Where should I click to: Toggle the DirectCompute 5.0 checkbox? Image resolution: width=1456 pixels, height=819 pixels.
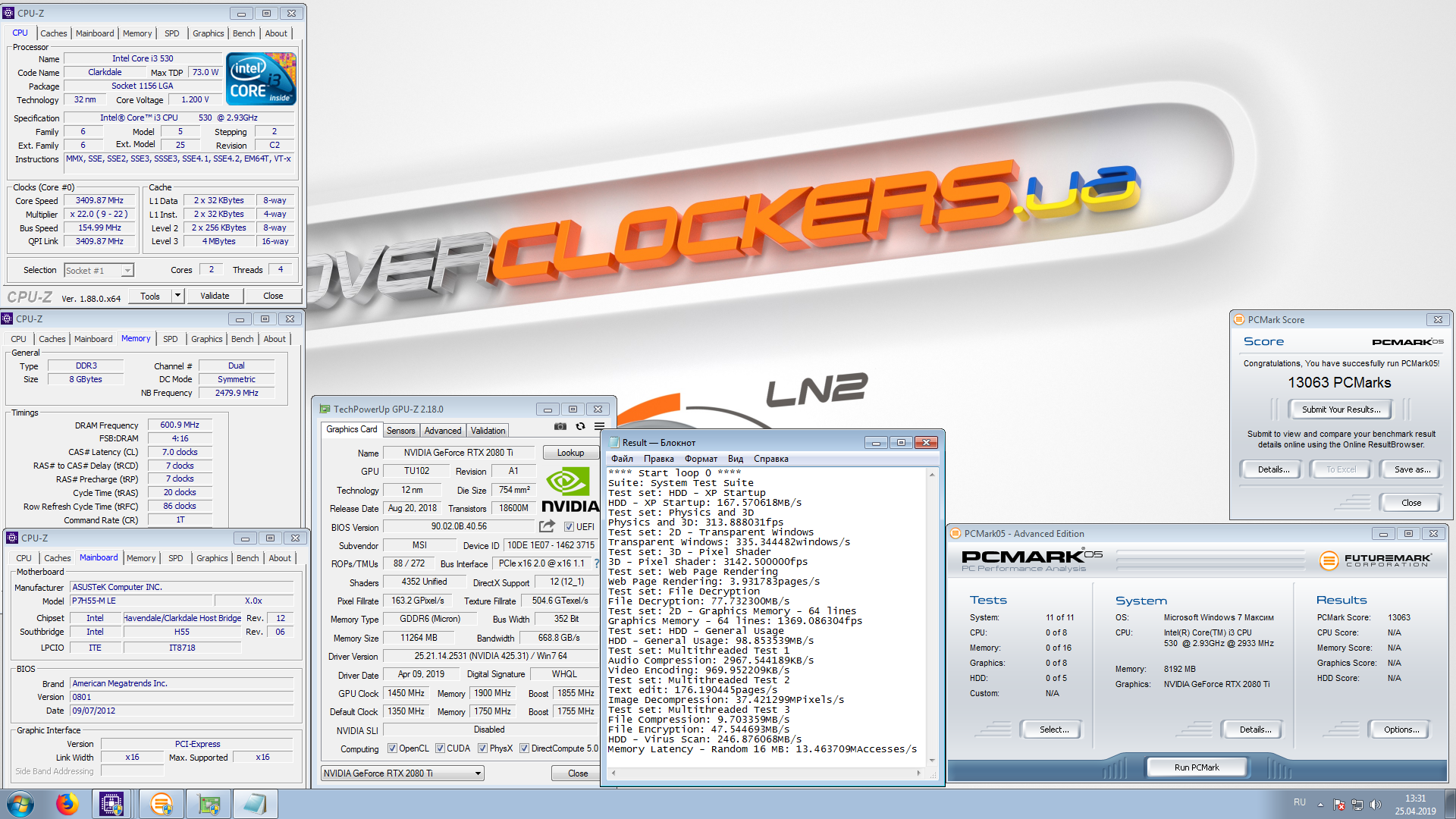point(524,748)
